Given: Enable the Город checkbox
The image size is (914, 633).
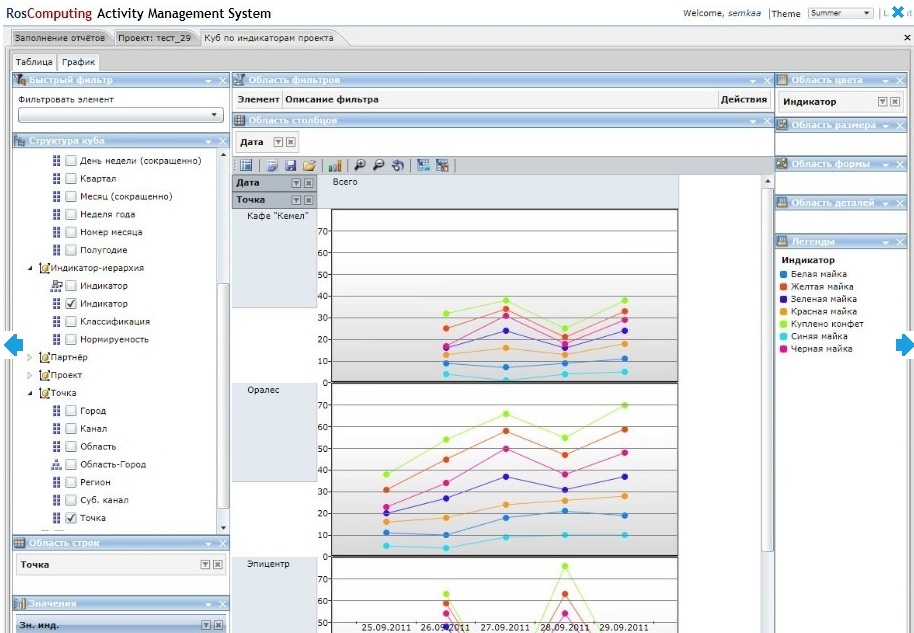Looking at the screenshot, I should (71, 411).
